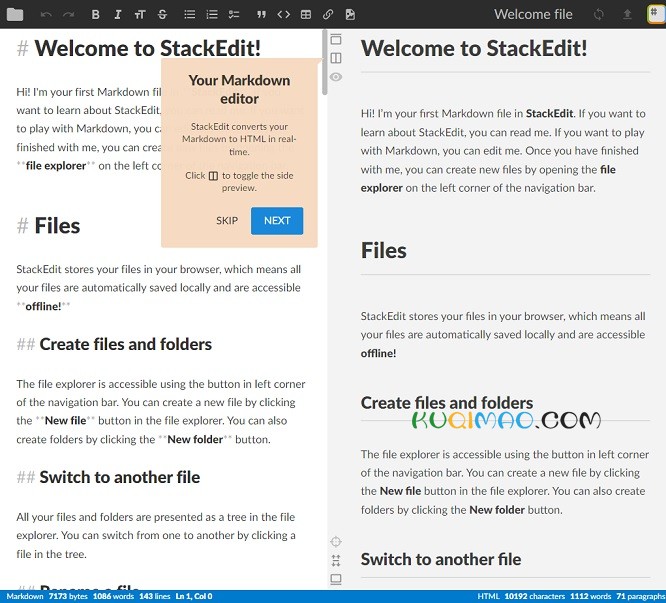666x603 pixels.
Task: Click '1112 words' in the status bar
Action: pos(590,596)
